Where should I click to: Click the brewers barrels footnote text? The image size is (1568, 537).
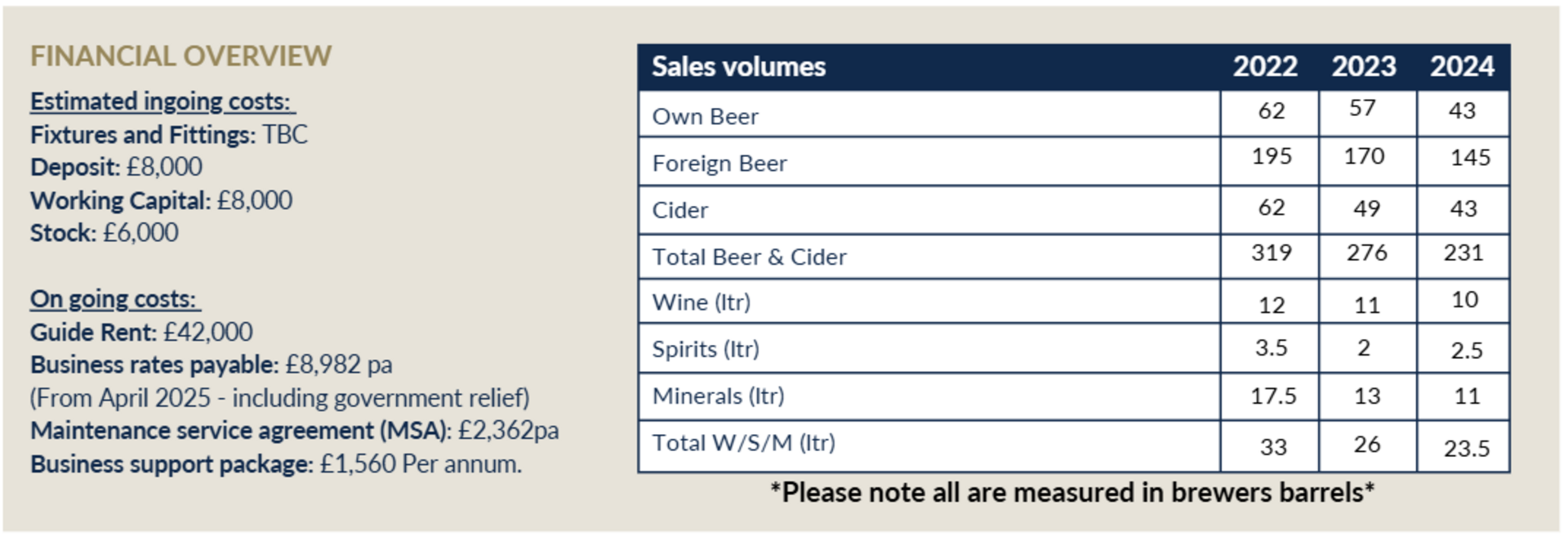tap(1072, 492)
